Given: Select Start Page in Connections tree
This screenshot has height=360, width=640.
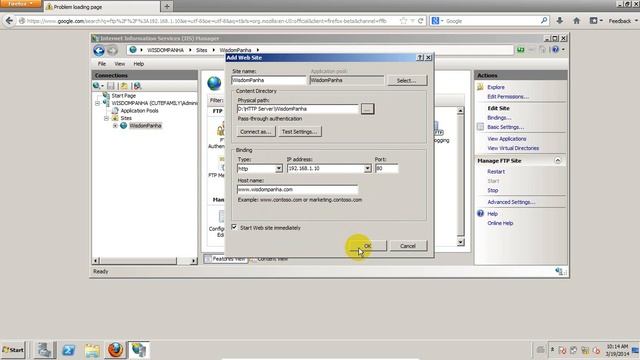Looking at the screenshot, I should coord(123,96).
